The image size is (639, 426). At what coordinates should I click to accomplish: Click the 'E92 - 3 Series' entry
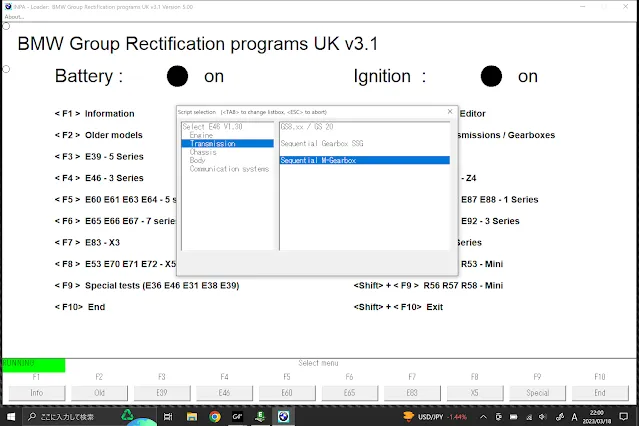490,221
